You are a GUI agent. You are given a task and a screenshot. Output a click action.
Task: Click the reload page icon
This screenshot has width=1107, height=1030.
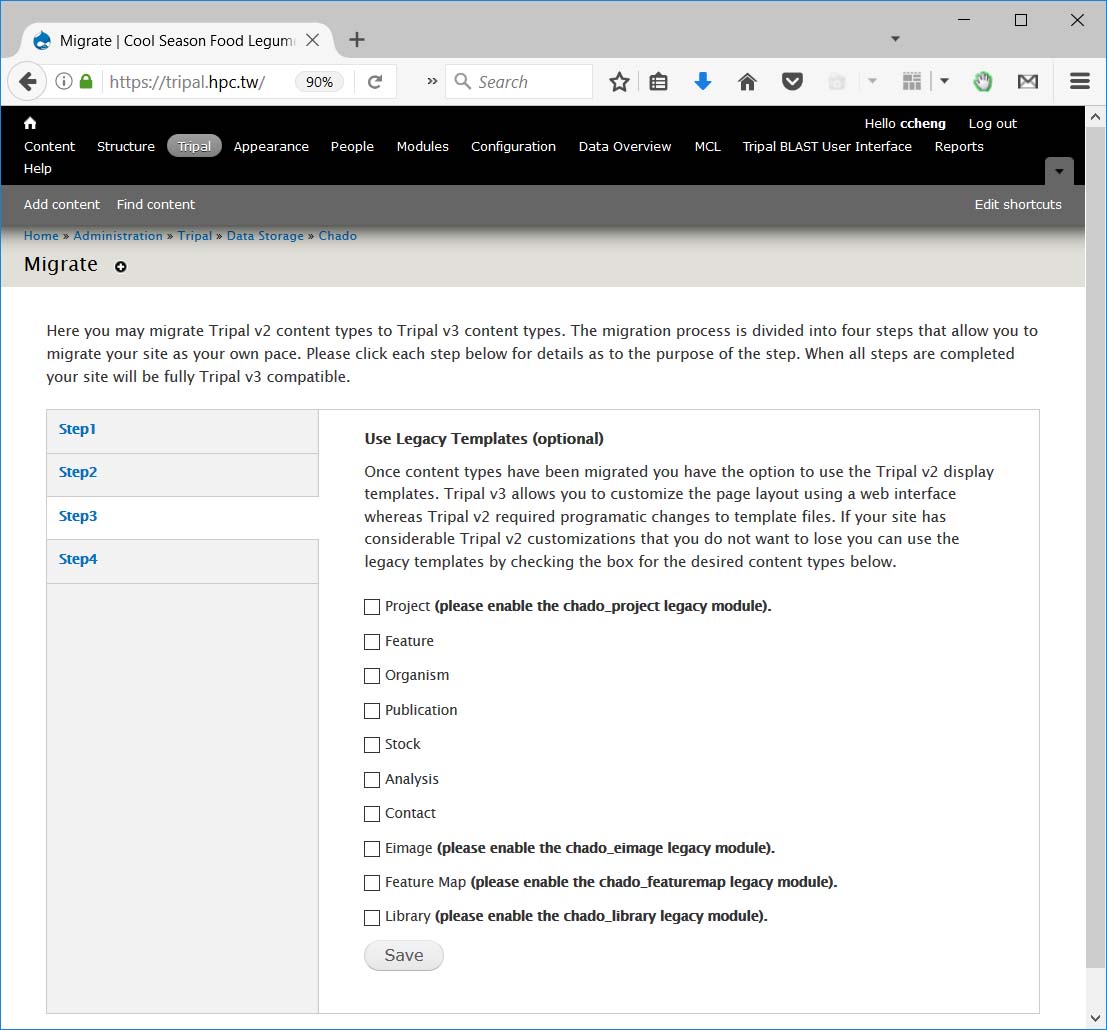(x=375, y=82)
